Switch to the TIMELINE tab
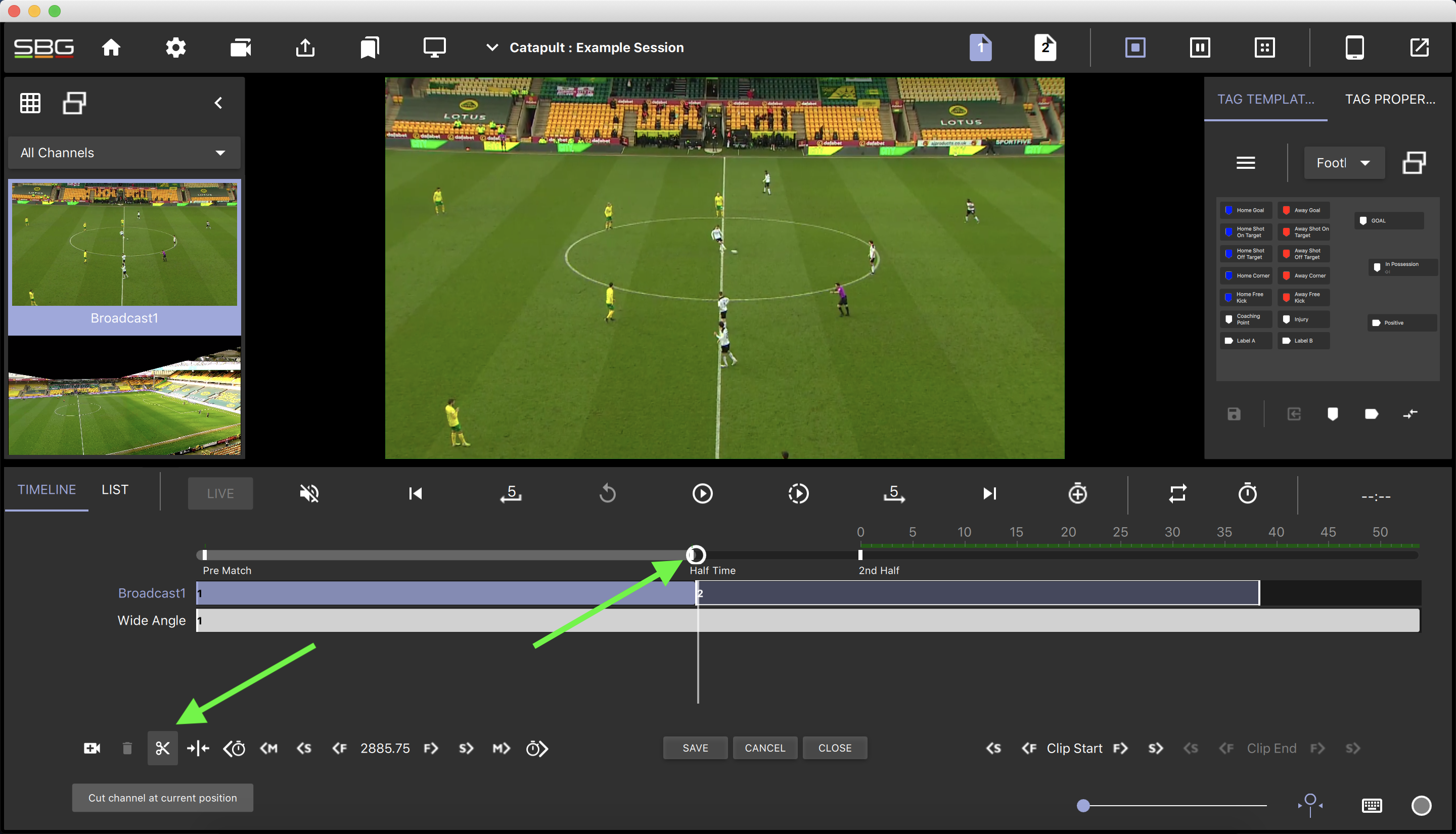Viewport: 1456px width, 834px height. pos(47,490)
